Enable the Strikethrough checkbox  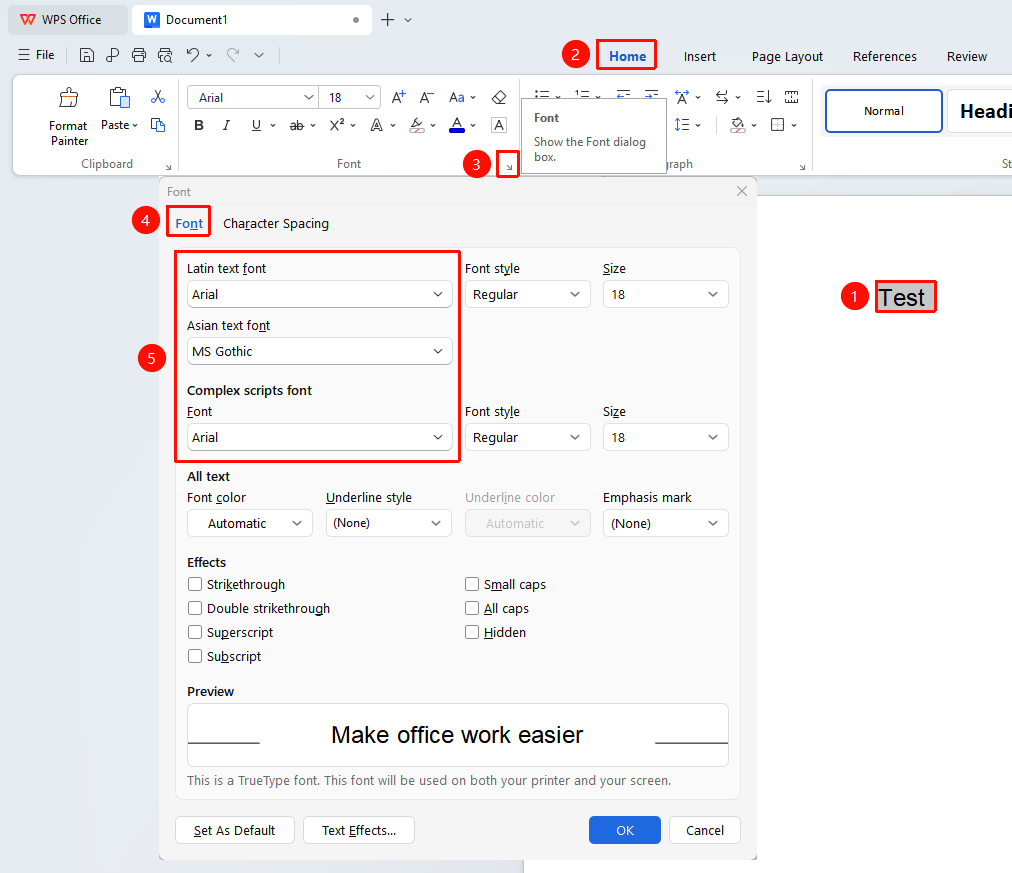pos(195,584)
